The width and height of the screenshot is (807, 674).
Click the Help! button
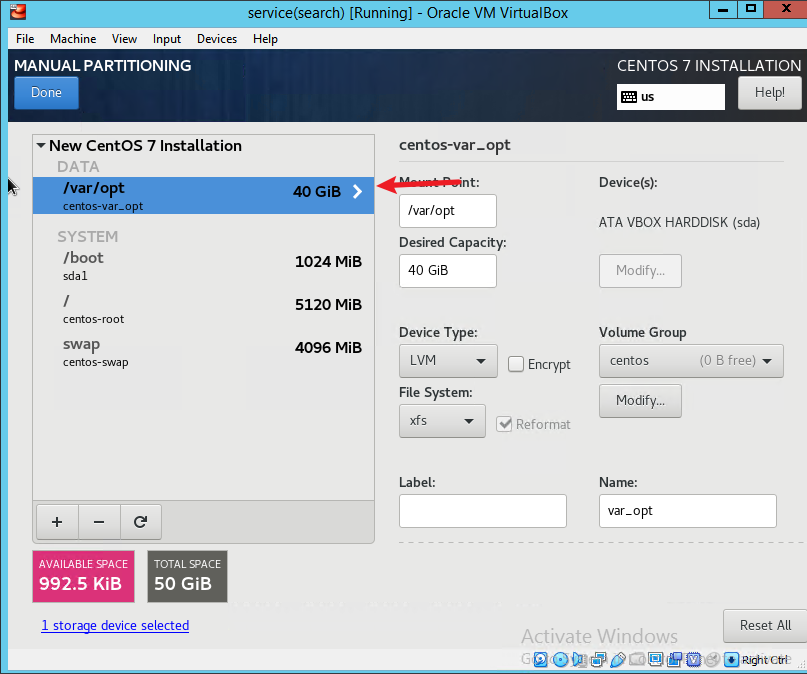(x=769, y=93)
